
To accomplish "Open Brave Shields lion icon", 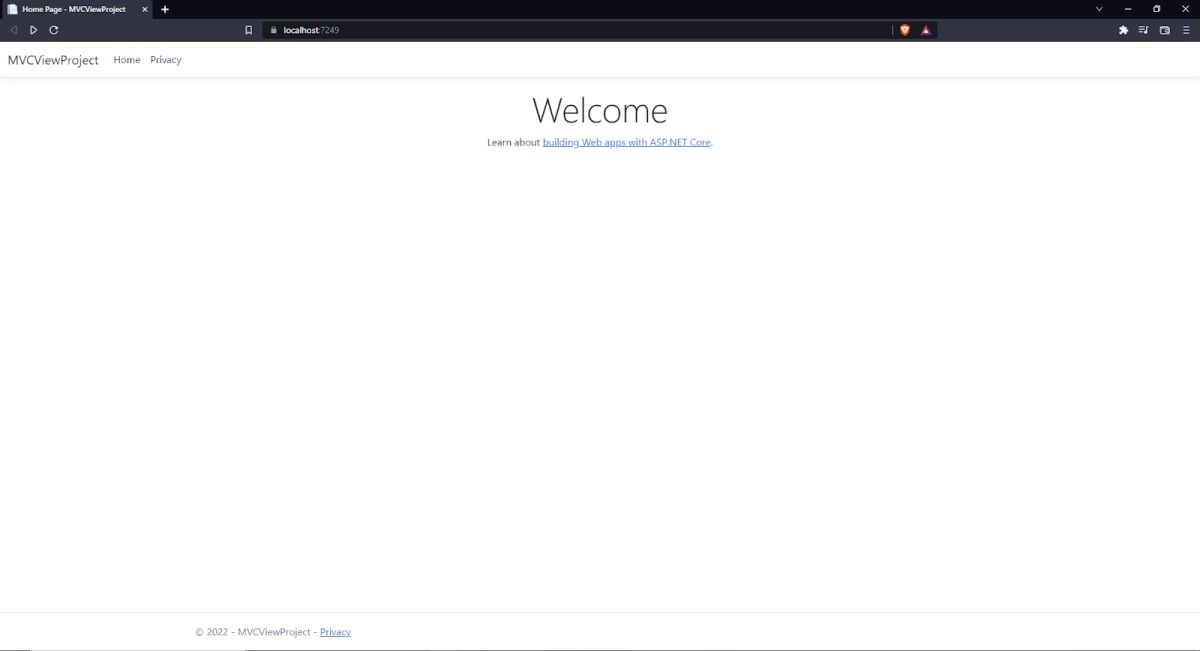I will coord(905,30).
